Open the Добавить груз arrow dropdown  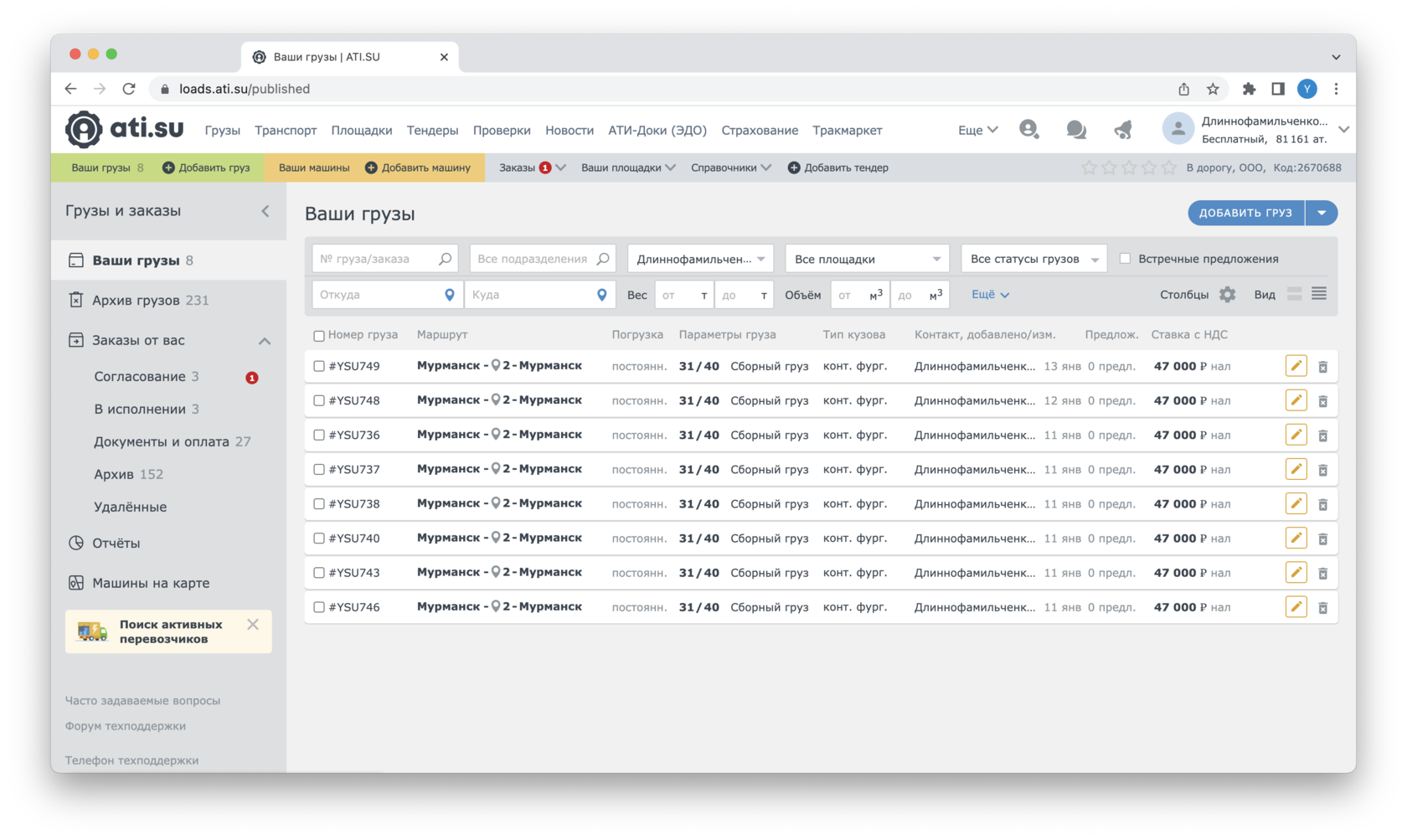coord(1322,213)
